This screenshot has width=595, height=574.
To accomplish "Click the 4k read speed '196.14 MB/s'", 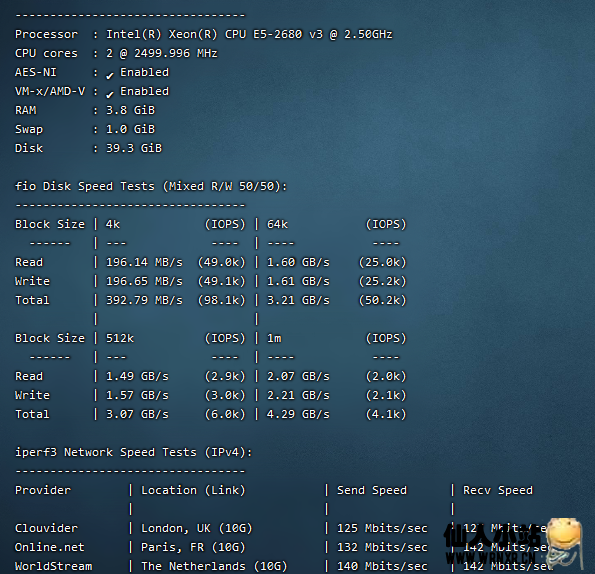I will coord(144,262).
